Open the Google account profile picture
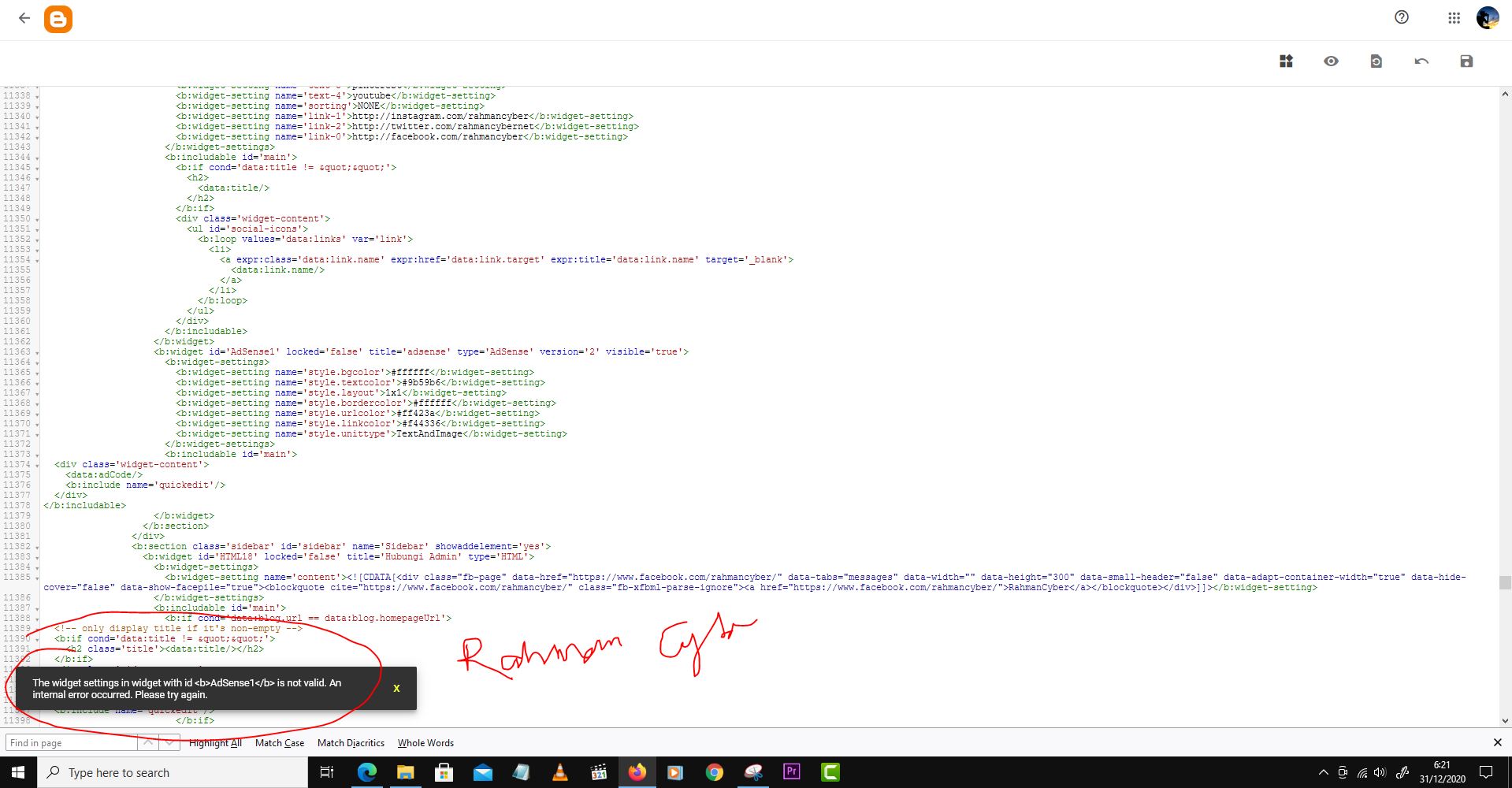 coord(1488,17)
